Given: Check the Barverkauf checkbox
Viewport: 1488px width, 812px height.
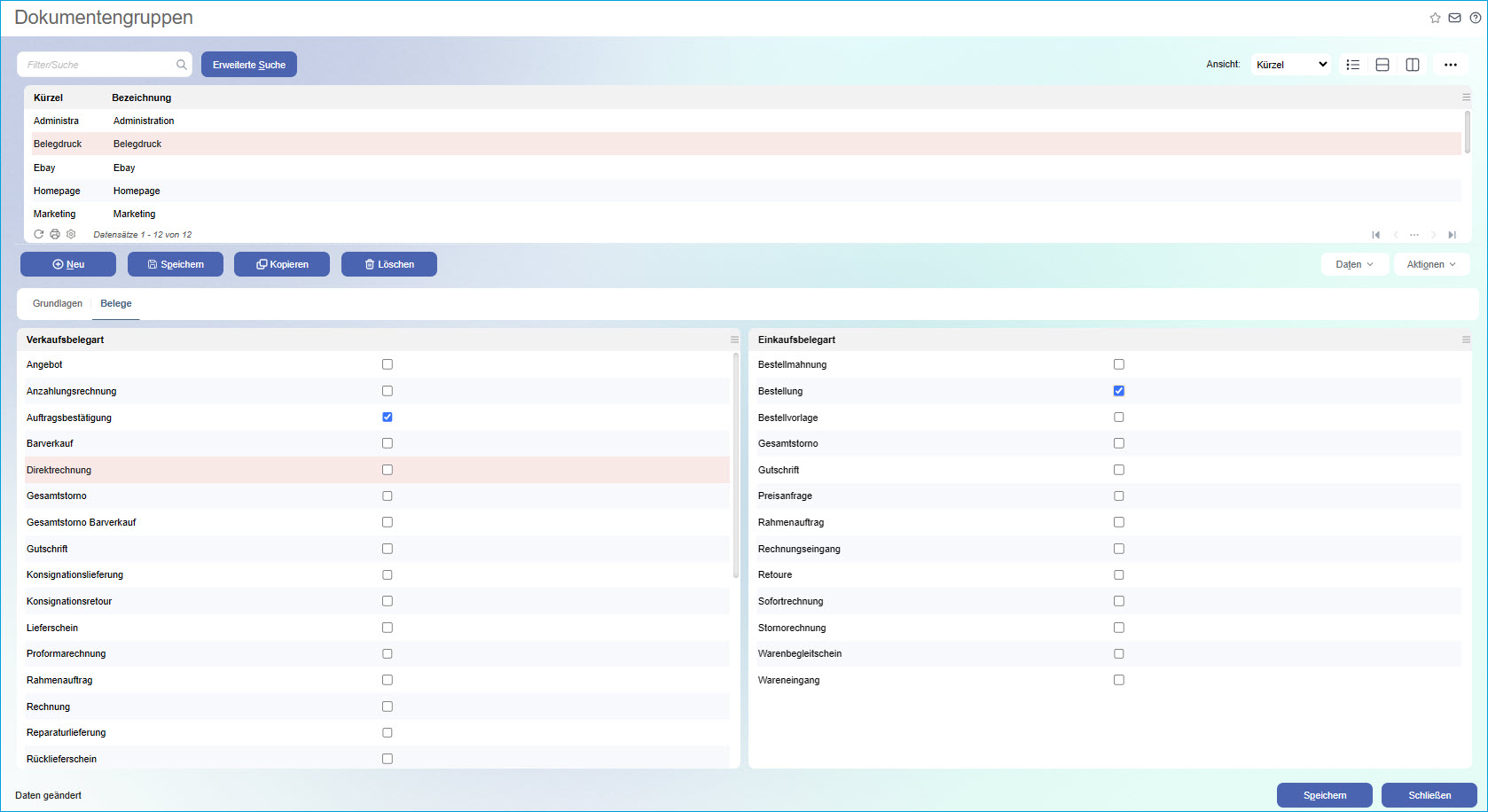Looking at the screenshot, I should [x=388, y=443].
